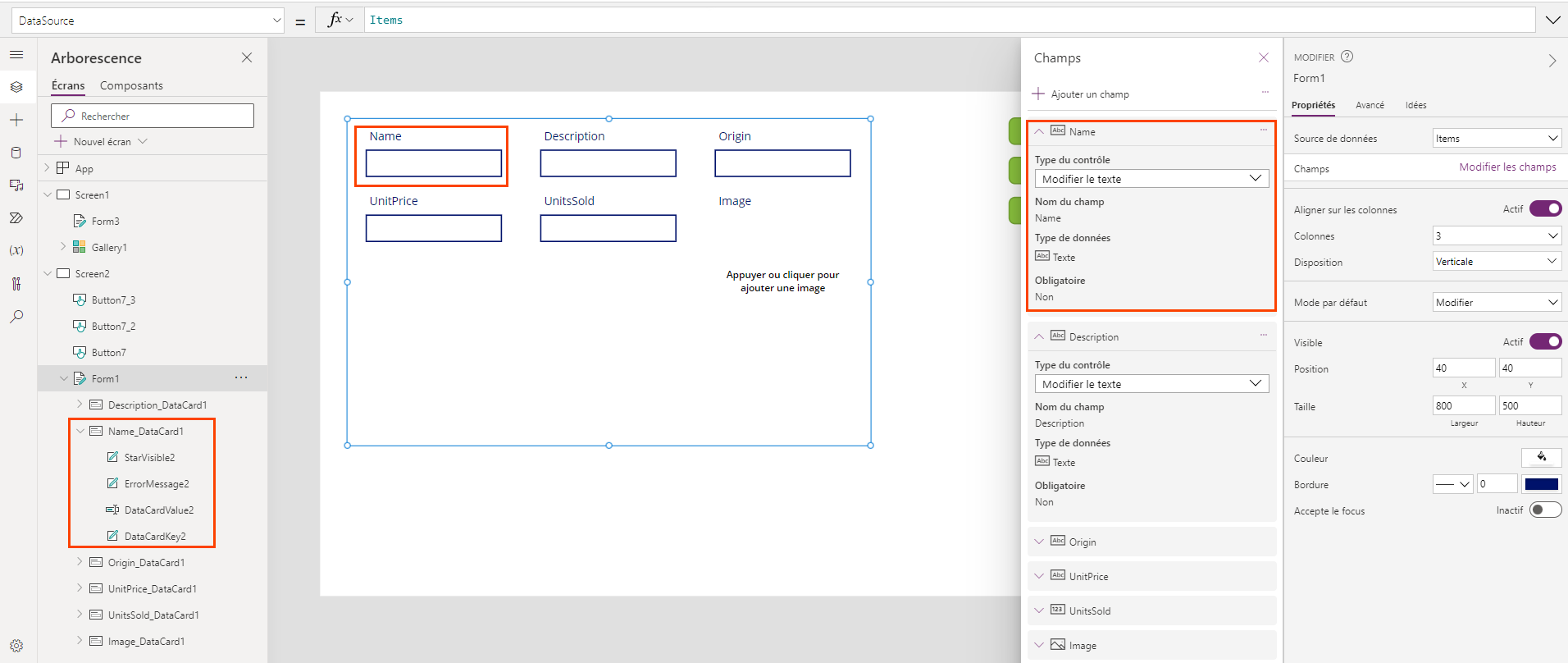Click Modifier les champs link
This screenshot has width=1568, height=663.
(1507, 167)
